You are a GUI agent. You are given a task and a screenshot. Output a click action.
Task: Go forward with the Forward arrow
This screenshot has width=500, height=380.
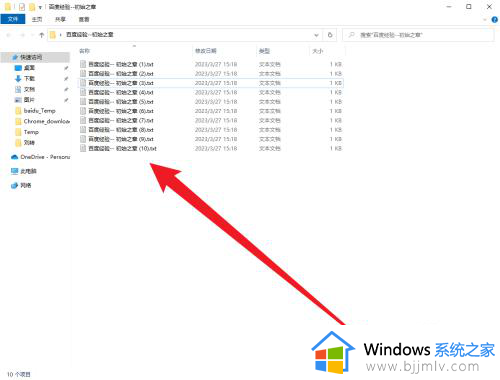(22, 35)
